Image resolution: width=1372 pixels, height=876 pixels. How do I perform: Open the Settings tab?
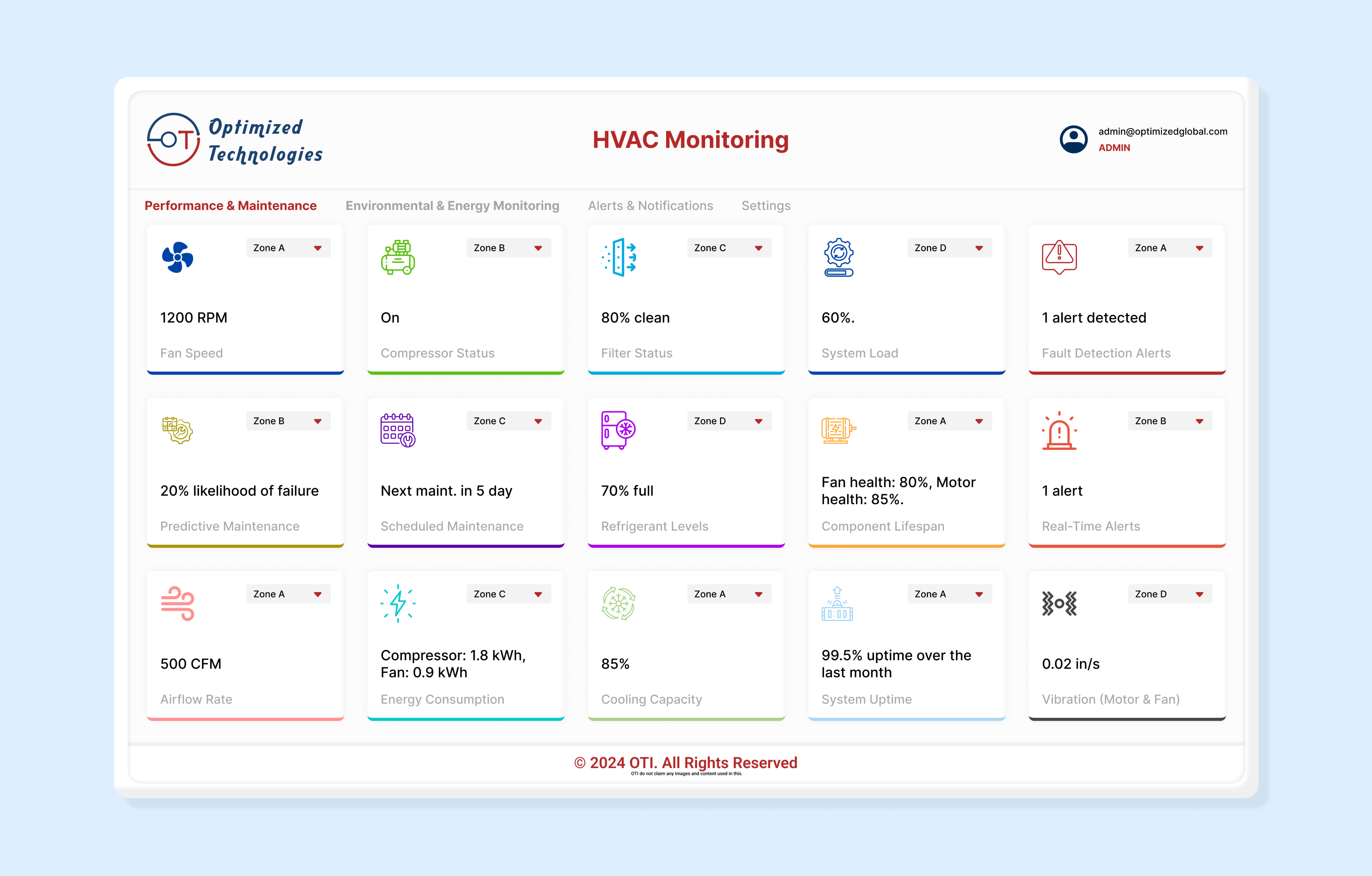coord(766,206)
